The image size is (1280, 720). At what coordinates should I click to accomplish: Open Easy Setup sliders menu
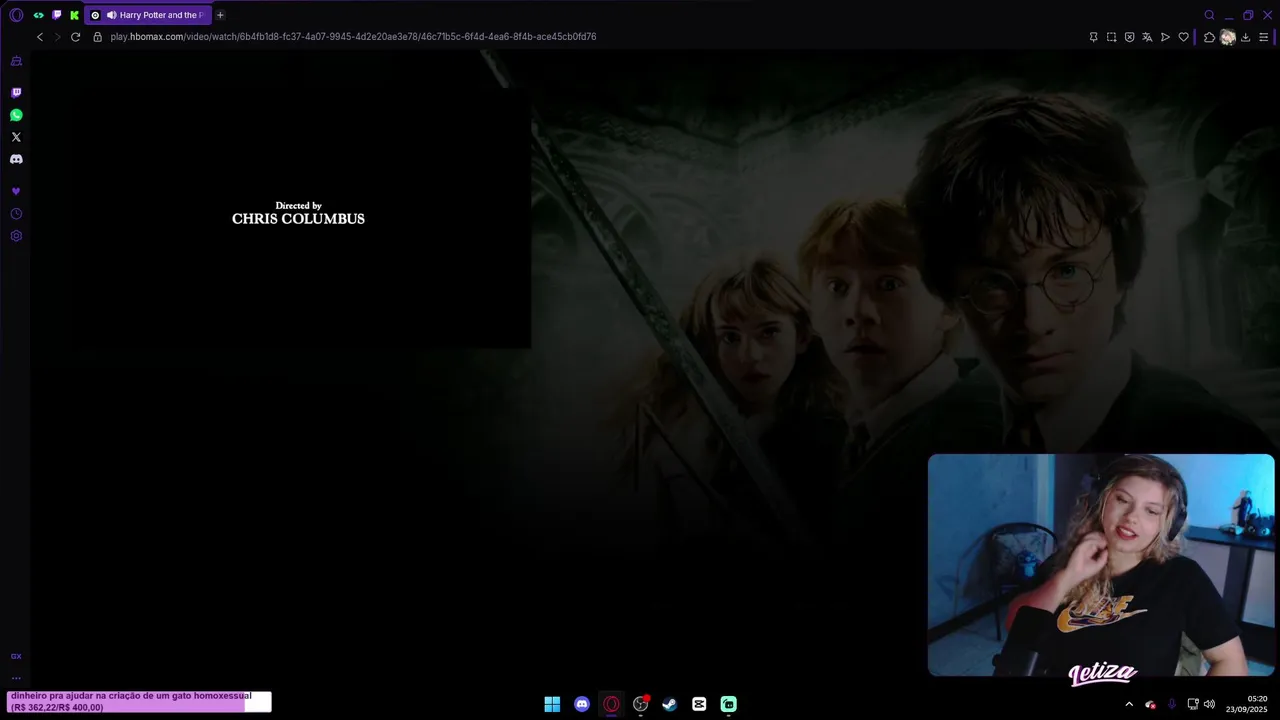(x=1263, y=37)
